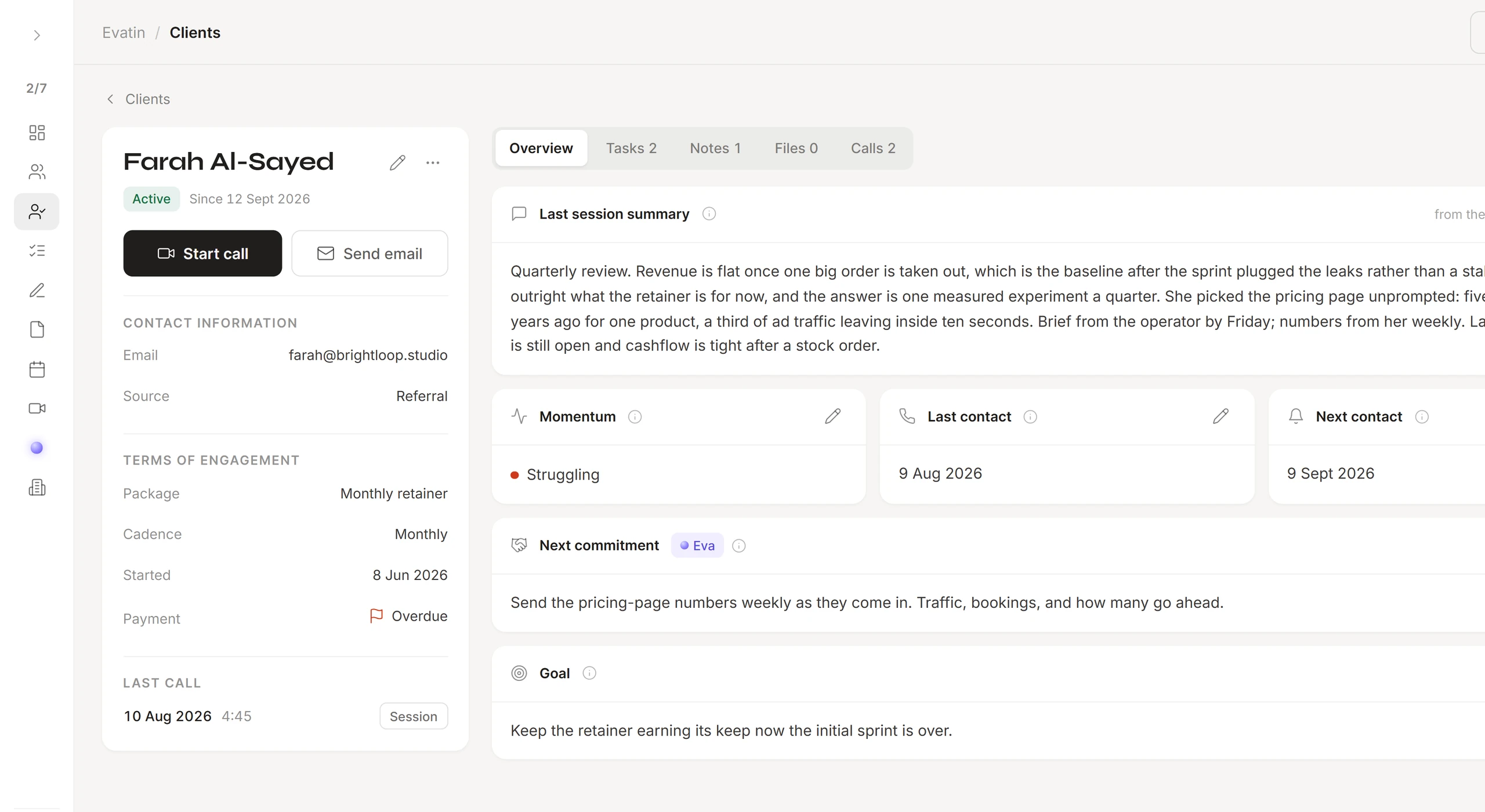
Task: Switch to the Notes 1 tab
Action: coord(715,148)
